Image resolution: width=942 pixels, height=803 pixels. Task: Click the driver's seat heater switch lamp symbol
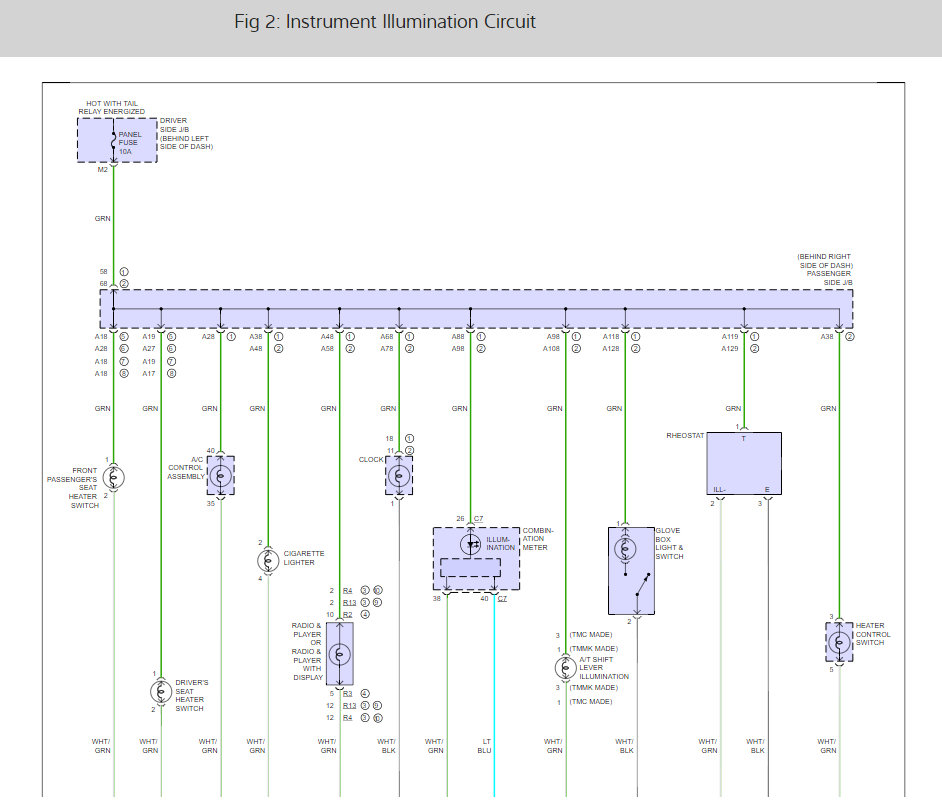(161, 691)
